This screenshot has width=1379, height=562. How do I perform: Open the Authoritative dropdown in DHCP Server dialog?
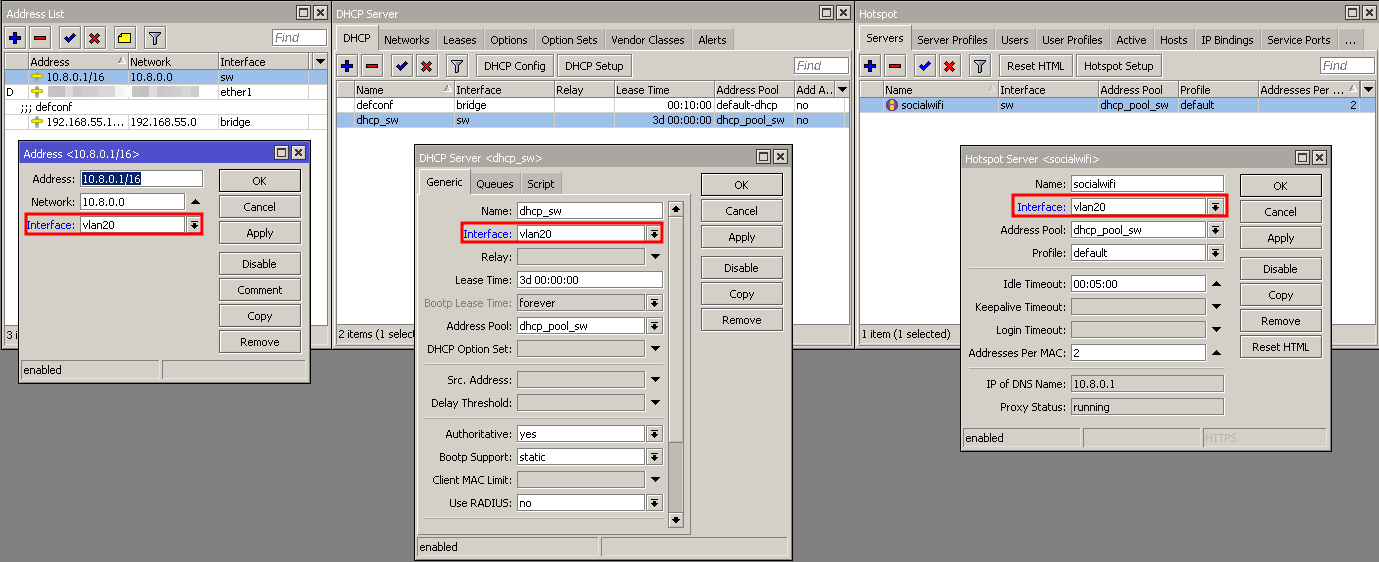[654, 434]
